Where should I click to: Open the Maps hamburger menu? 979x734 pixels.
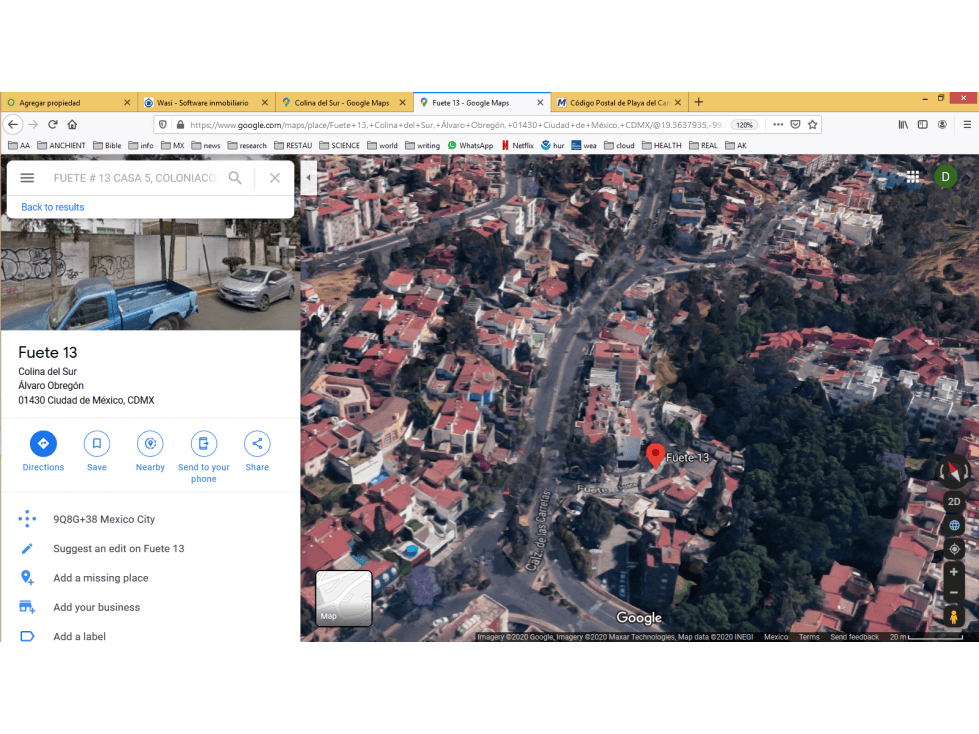click(27, 178)
